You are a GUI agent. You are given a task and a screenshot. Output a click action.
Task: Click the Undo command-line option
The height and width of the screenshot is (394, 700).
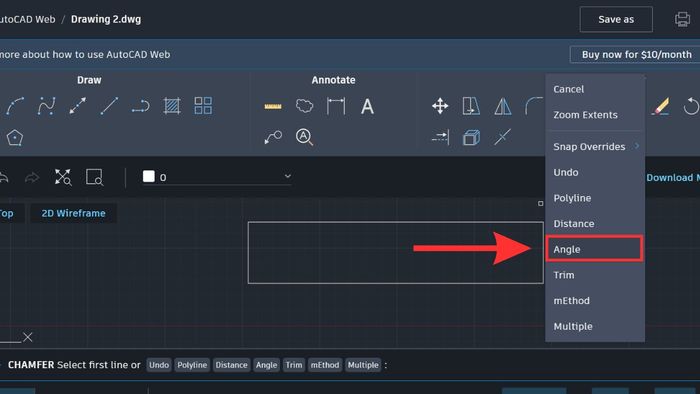159,365
